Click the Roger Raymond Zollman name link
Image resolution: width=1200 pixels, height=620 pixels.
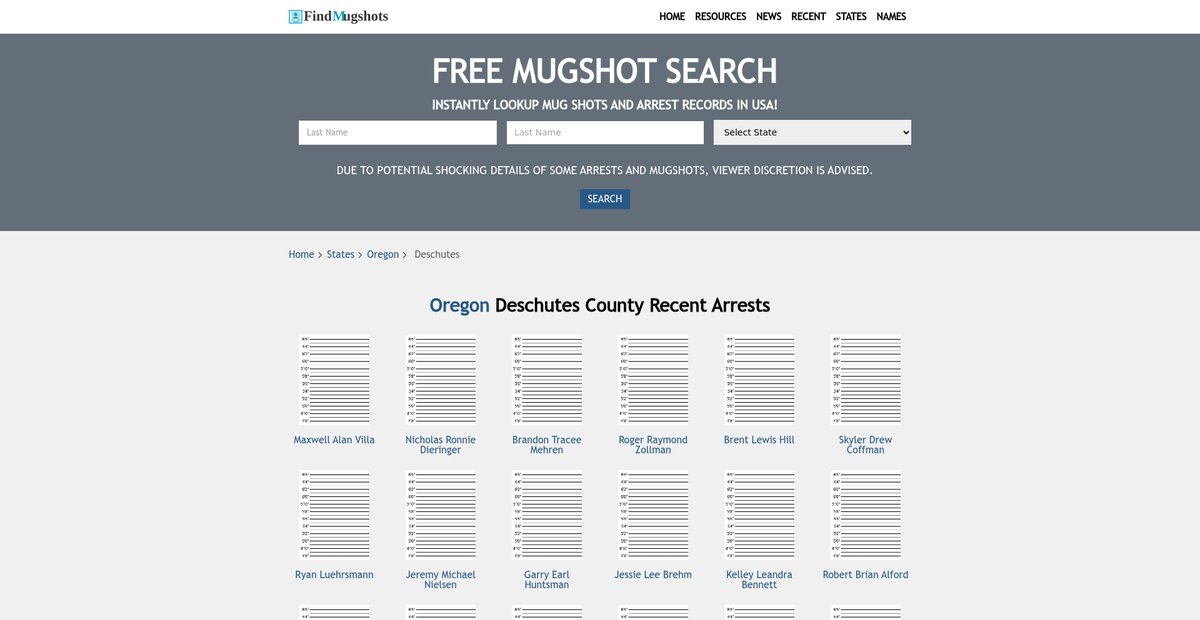[x=653, y=445]
